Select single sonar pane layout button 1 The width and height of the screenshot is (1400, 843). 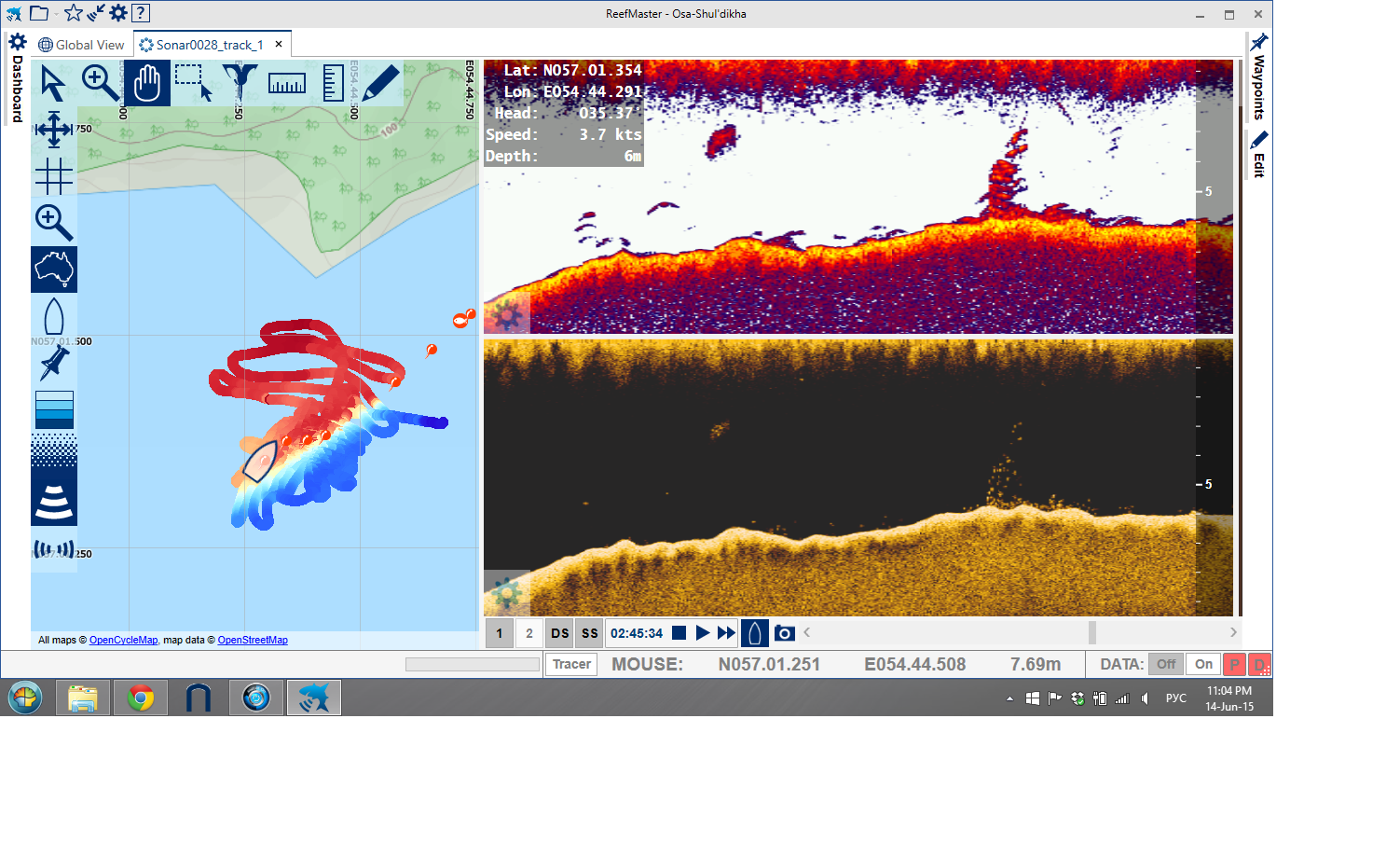500,633
